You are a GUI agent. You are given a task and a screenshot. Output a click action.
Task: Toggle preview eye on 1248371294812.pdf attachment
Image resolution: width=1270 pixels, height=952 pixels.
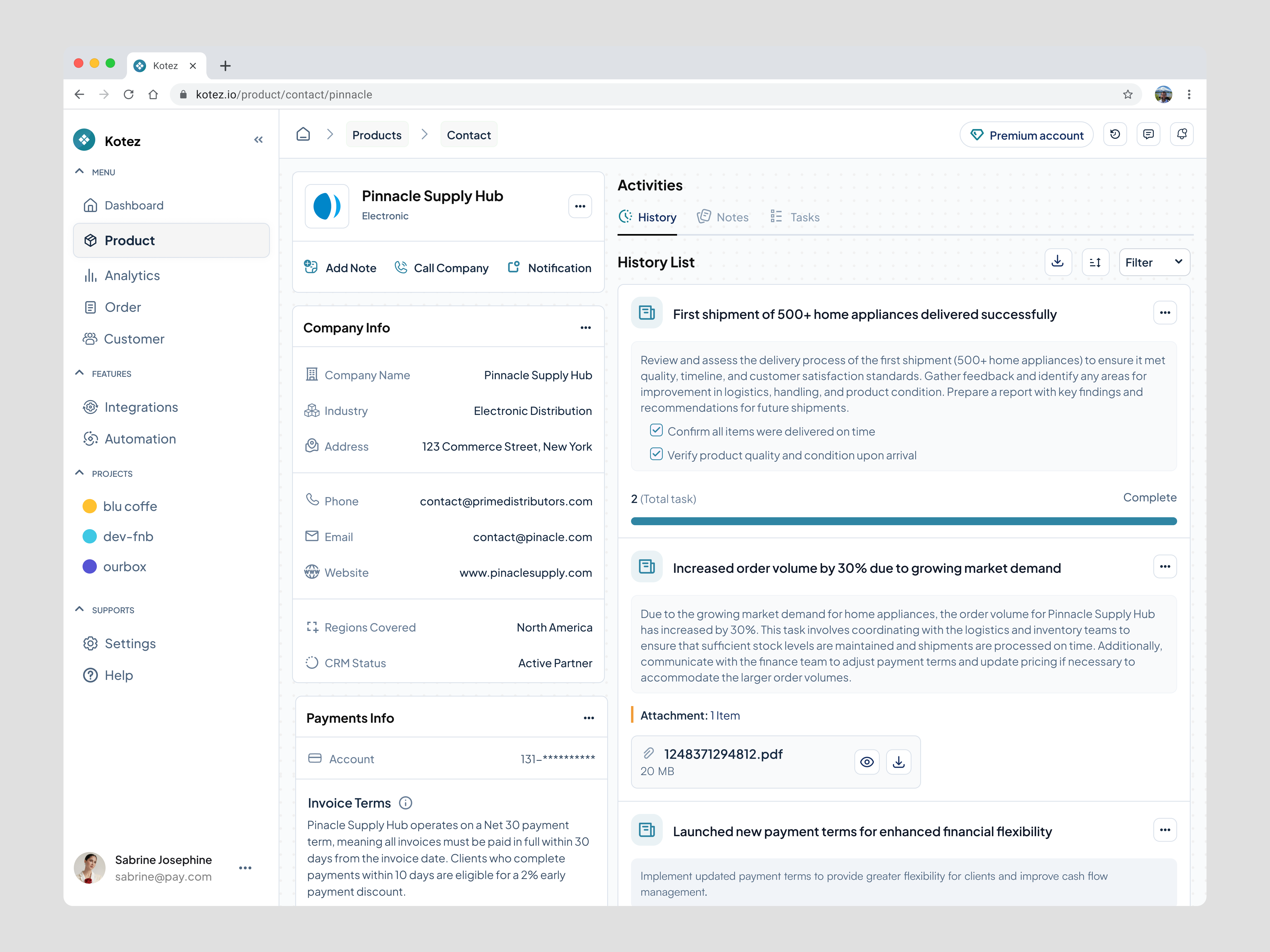867,762
